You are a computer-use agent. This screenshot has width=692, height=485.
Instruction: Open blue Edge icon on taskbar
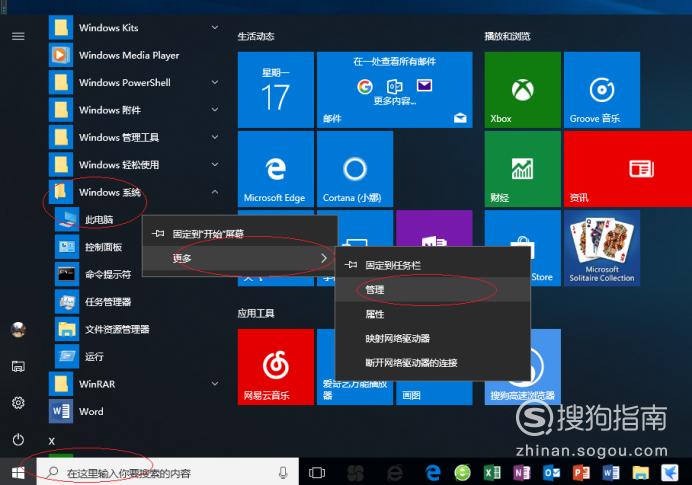click(433, 473)
